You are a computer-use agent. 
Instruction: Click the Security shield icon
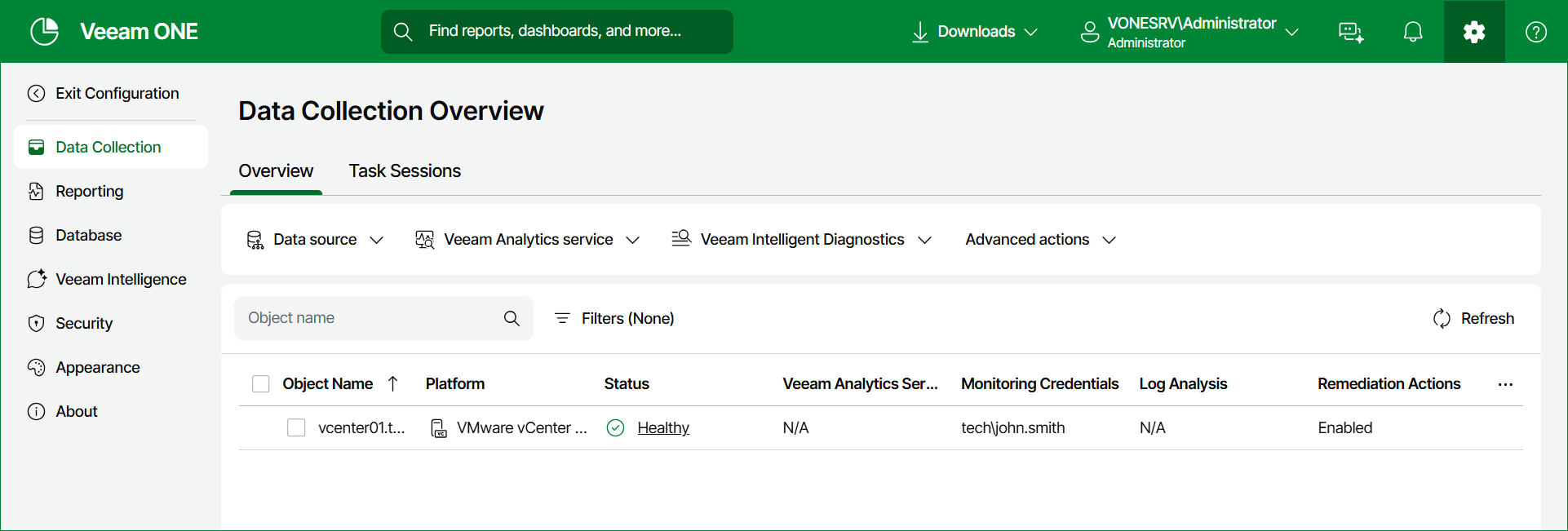[36, 323]
